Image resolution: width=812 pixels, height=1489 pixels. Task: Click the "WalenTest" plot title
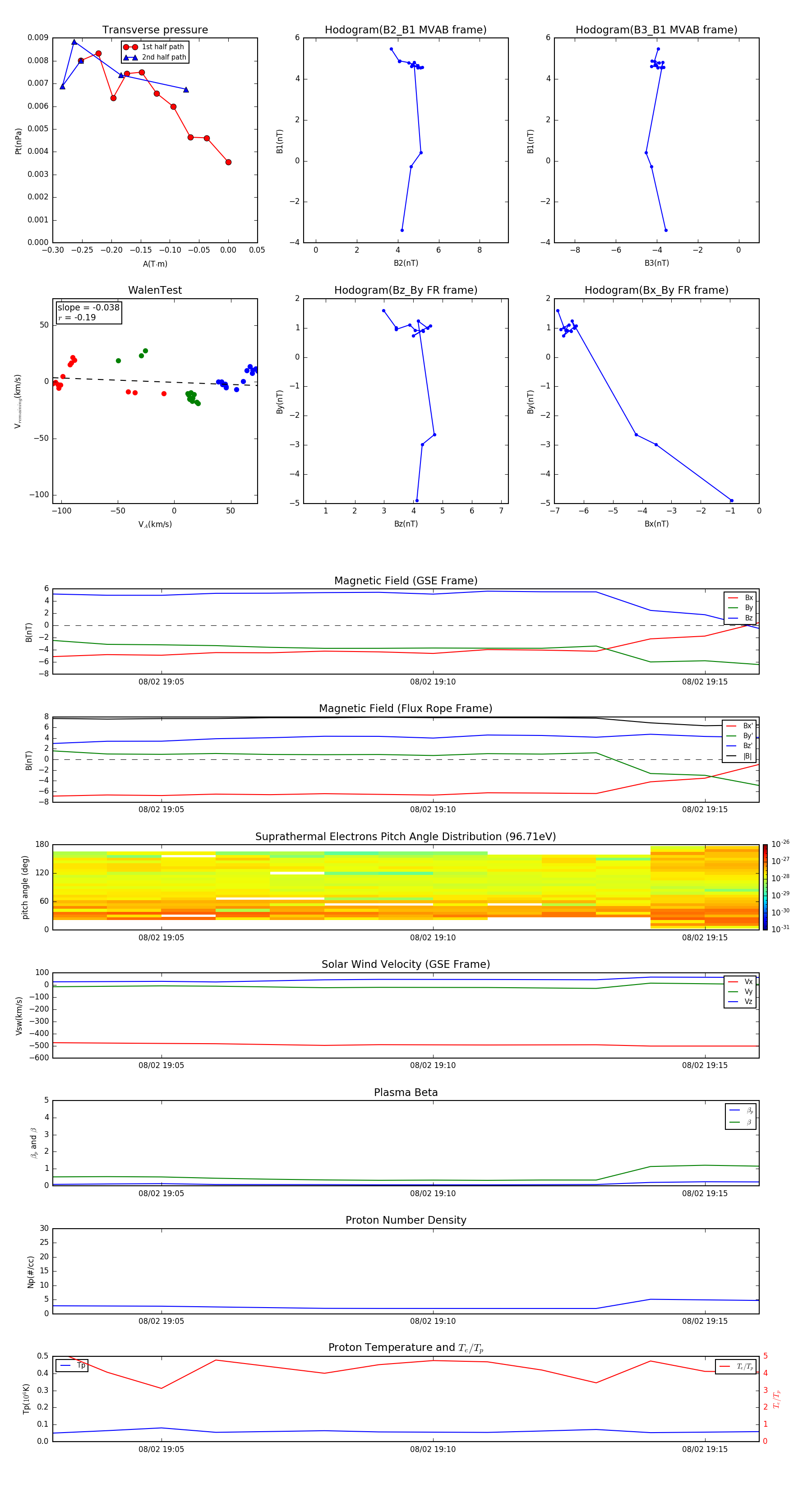(x=155, y=290)
